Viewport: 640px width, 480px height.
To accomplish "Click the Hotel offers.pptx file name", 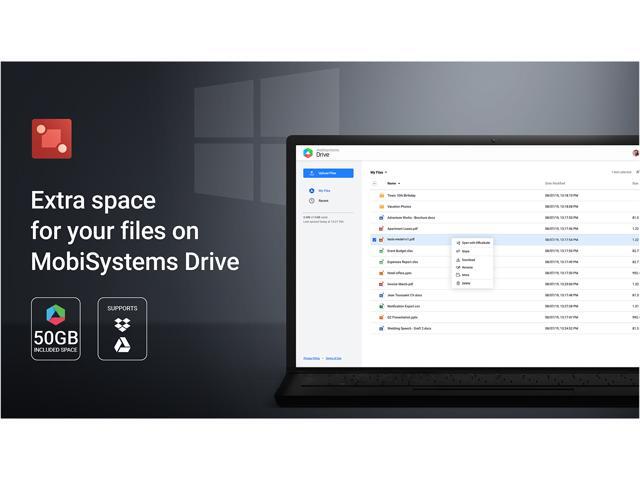I will coord(399,273).
